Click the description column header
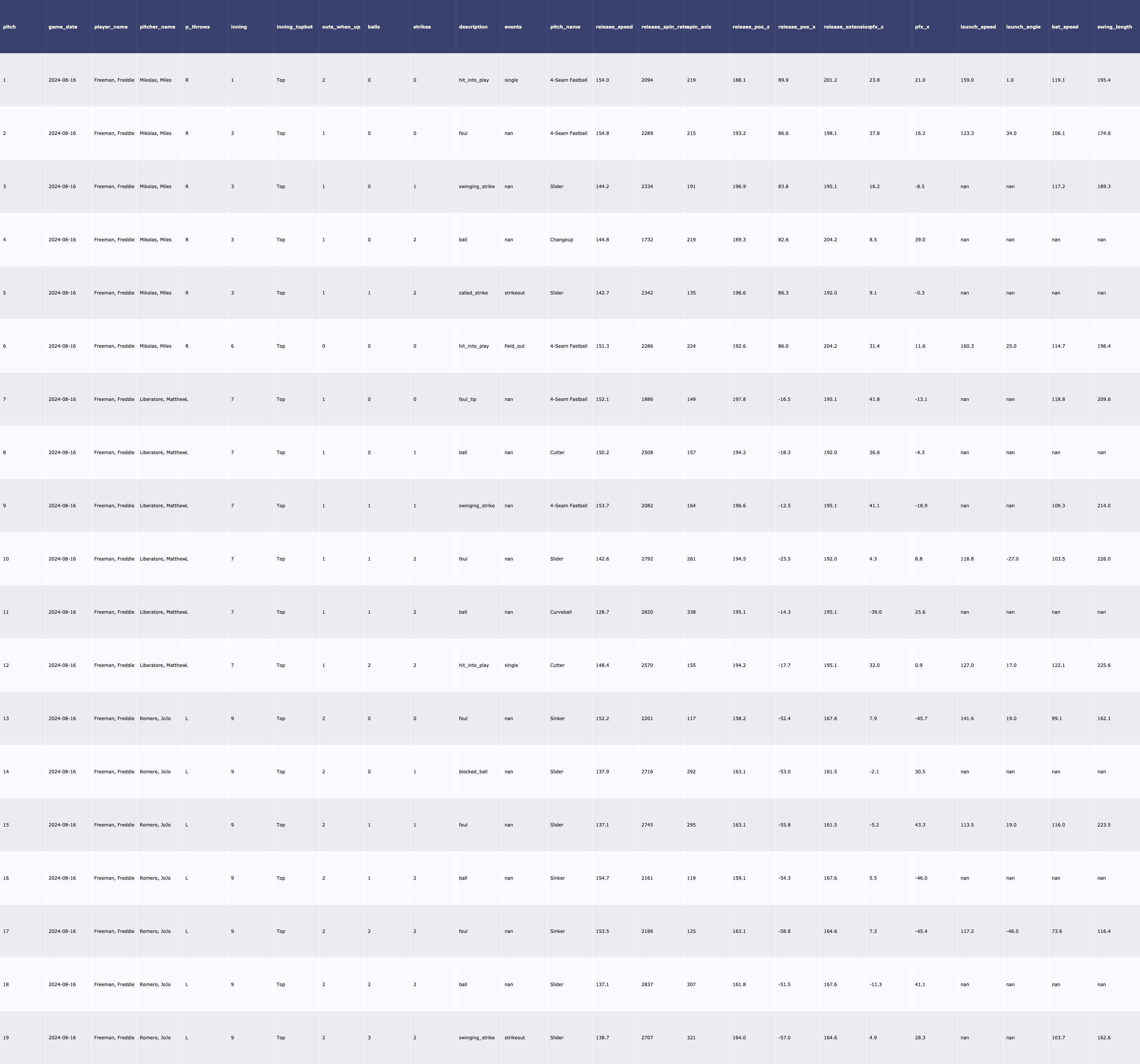1140x1064 pixels. pyautogui.click(x=473, y=27)
